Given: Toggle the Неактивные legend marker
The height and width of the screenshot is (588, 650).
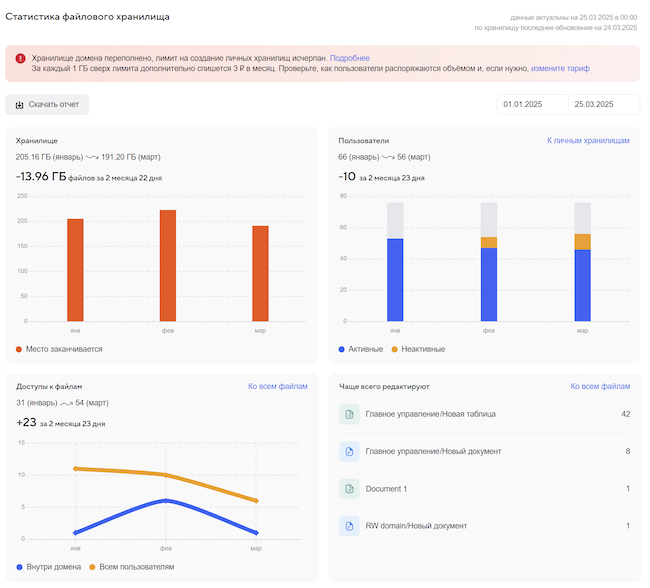Looking at the screenshot, I should [394, 349].
